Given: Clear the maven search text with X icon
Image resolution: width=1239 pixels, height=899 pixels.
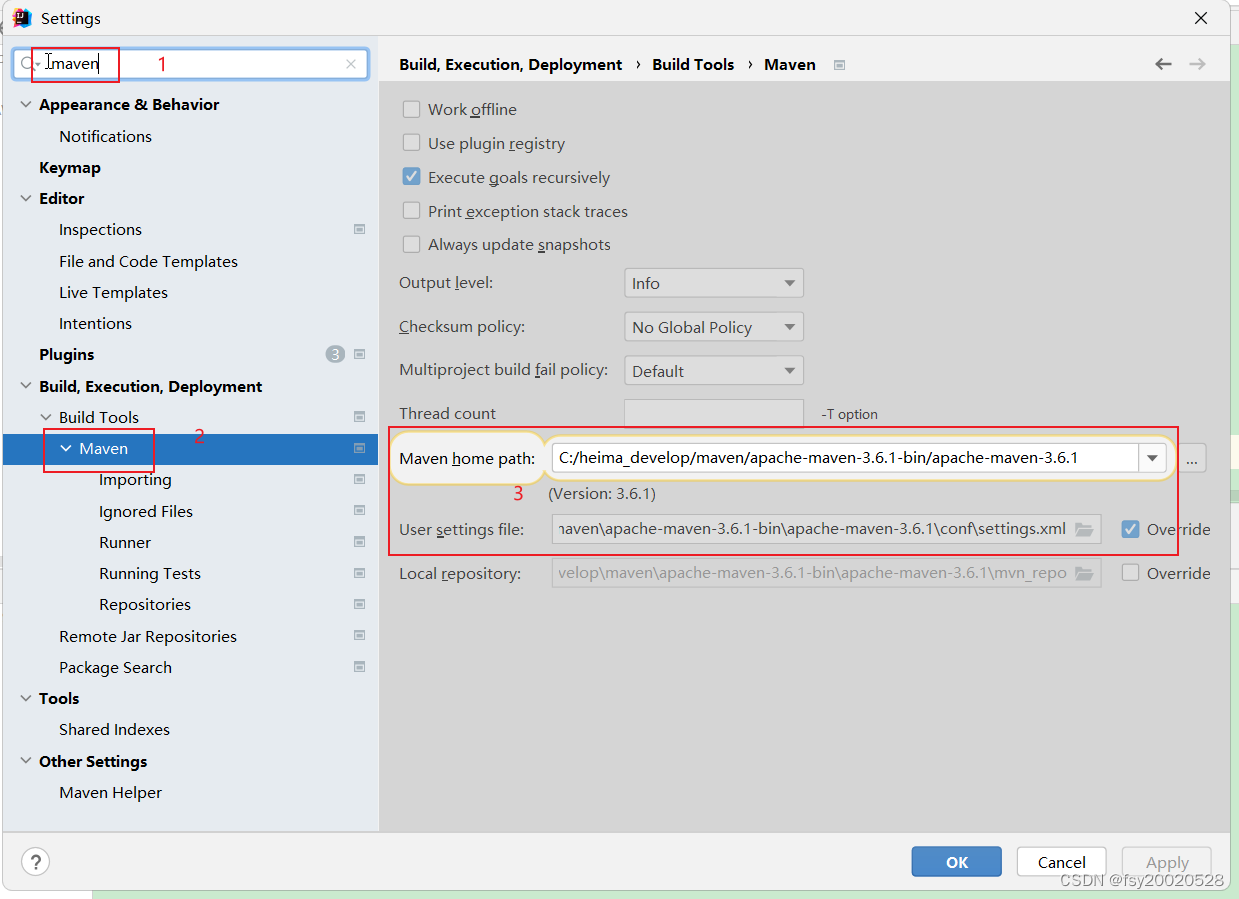Looking at the screenshot, I should [351, 64].
